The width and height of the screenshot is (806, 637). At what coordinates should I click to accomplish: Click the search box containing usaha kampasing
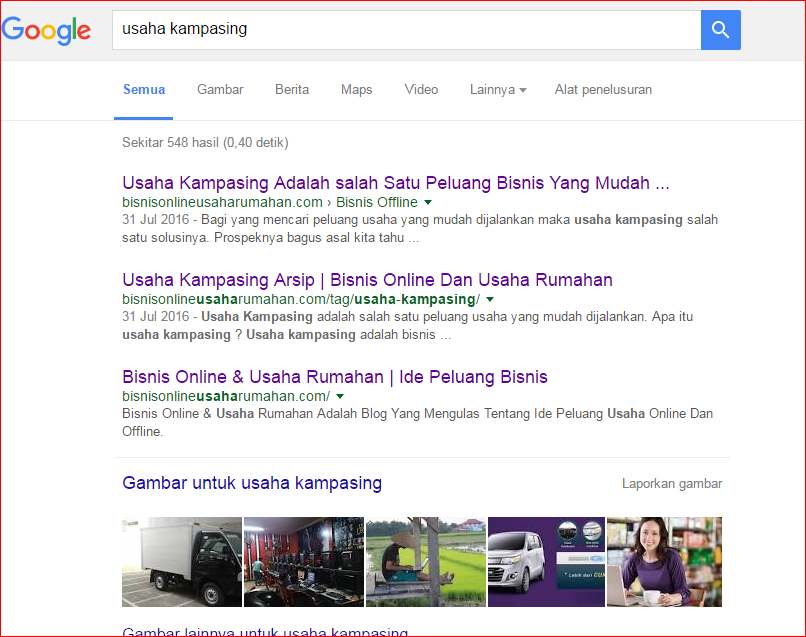[407, 30]
